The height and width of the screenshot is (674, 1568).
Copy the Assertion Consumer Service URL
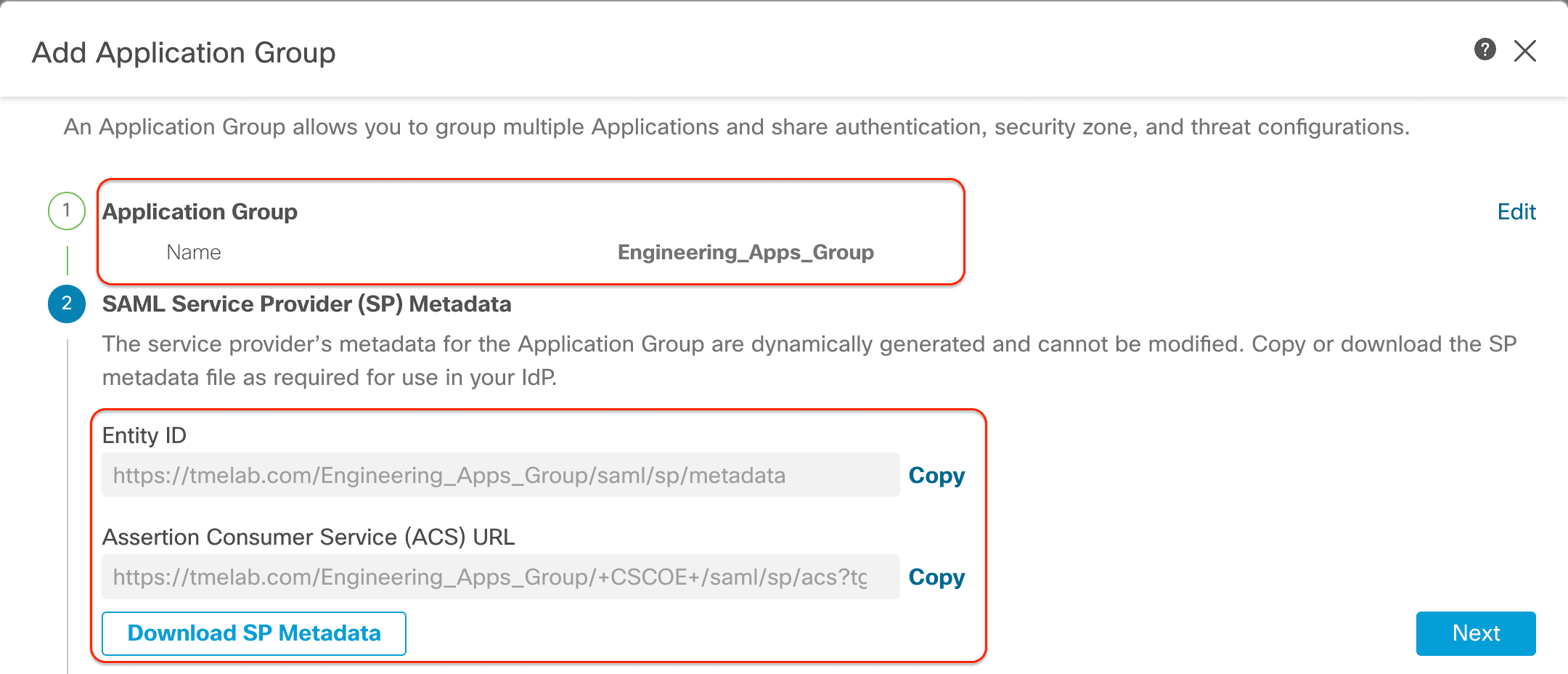coord(936,577)
